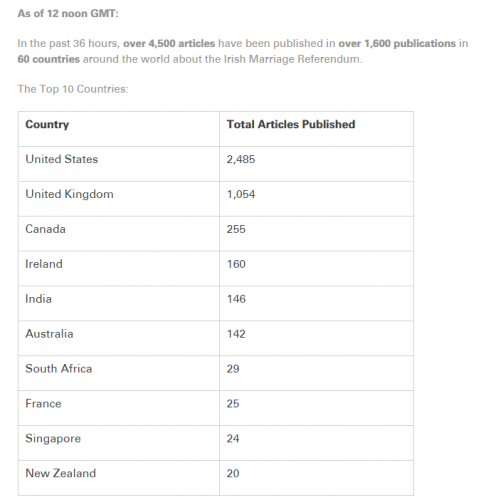Click the 146 value for India
Viewport: 481px width, 500px height.
(x=236, y=299)
